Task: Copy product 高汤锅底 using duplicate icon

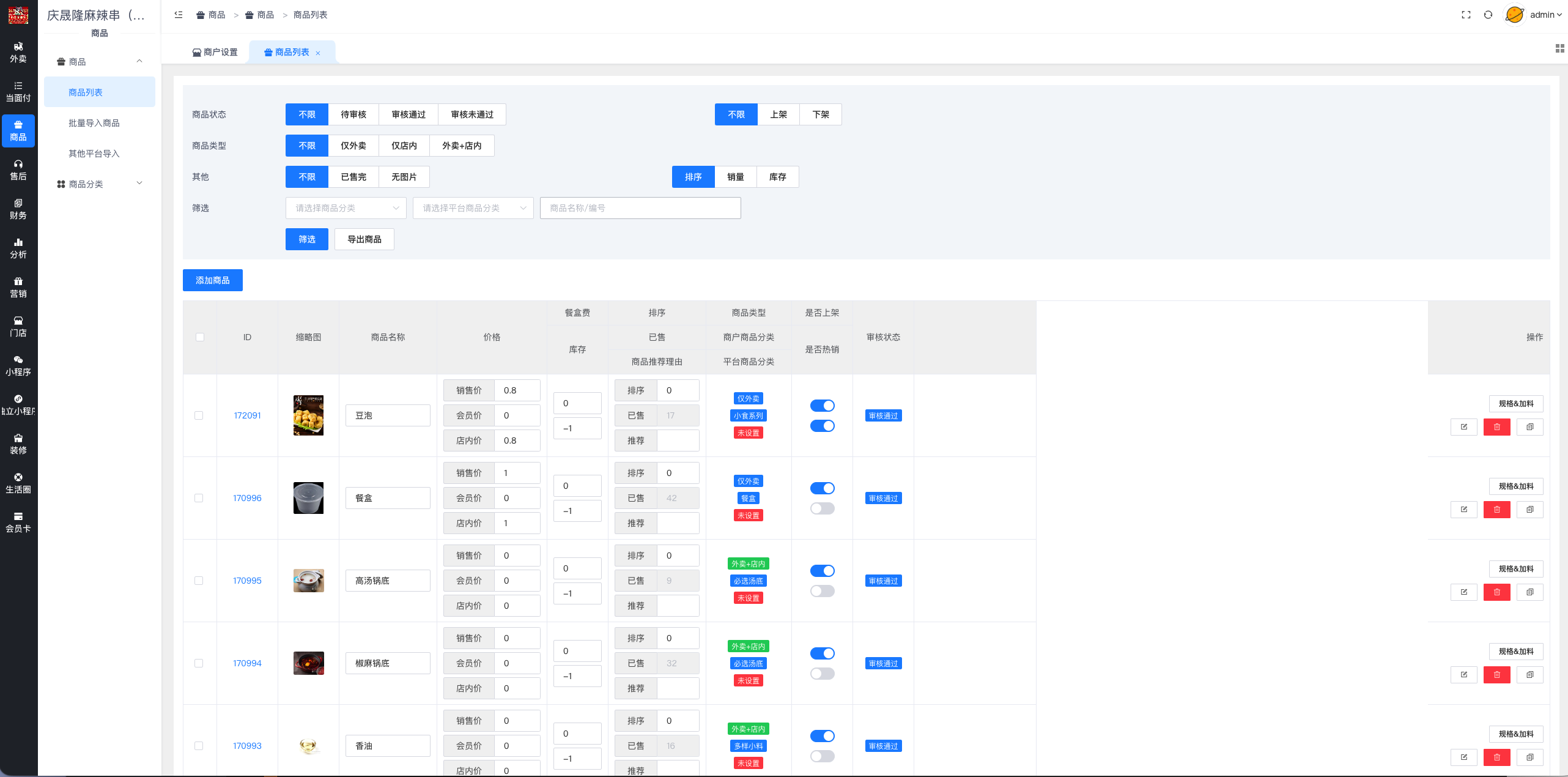Action: pos(1529,592)
